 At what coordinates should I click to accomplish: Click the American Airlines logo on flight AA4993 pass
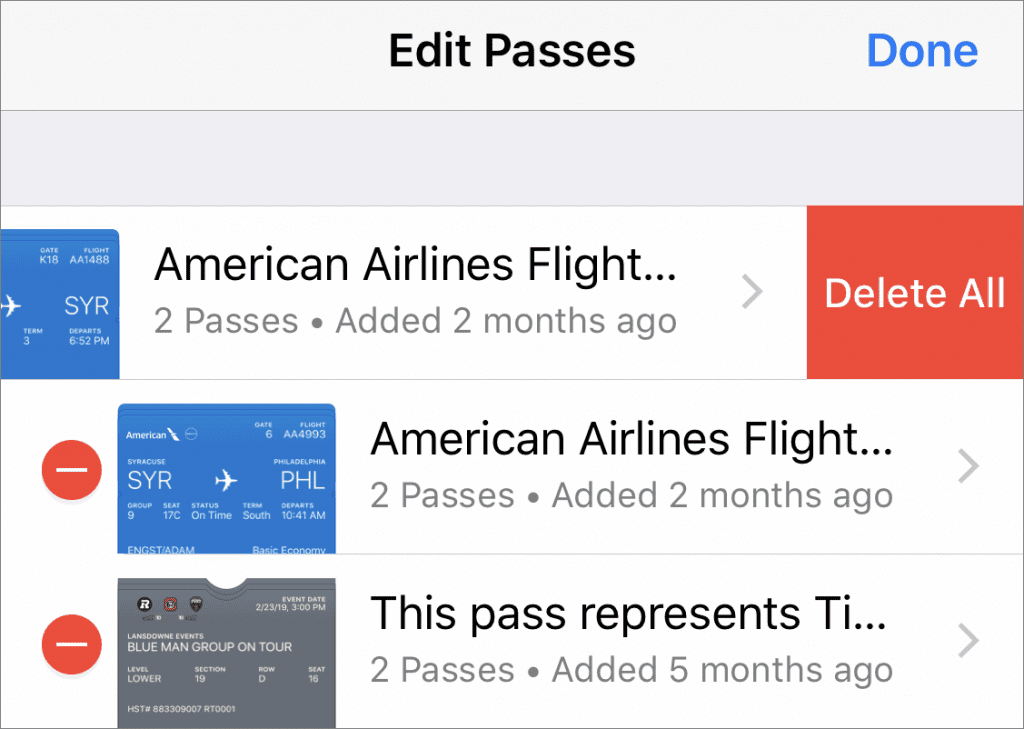click(x=152, y=435)
